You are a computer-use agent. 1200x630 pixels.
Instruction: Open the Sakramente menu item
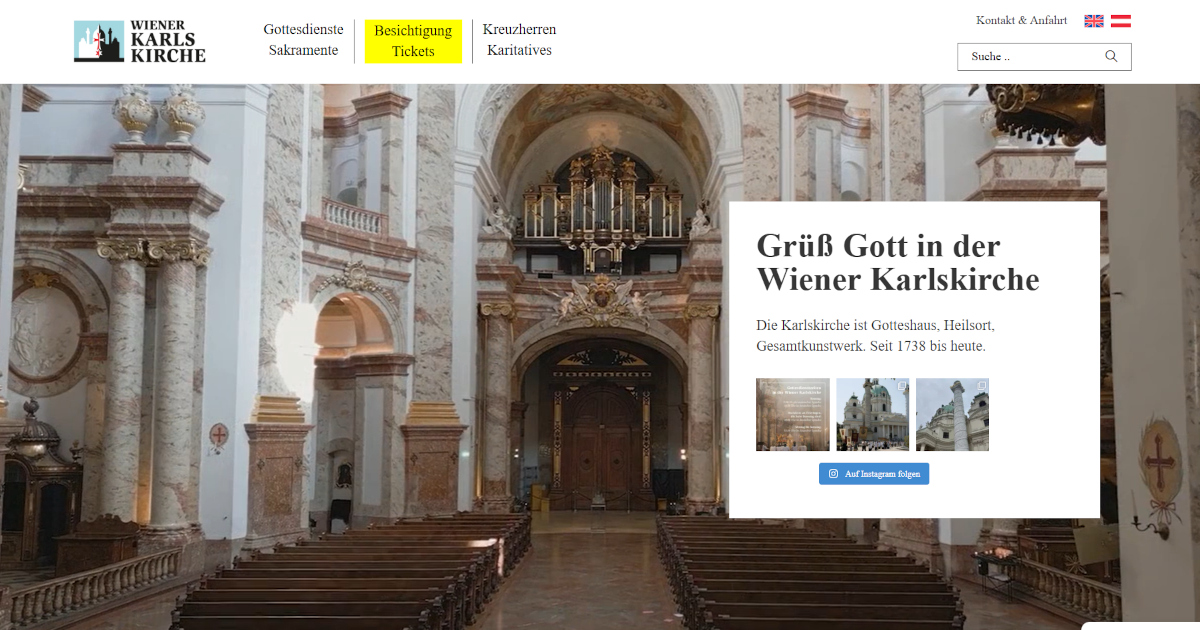coord(303,51)
